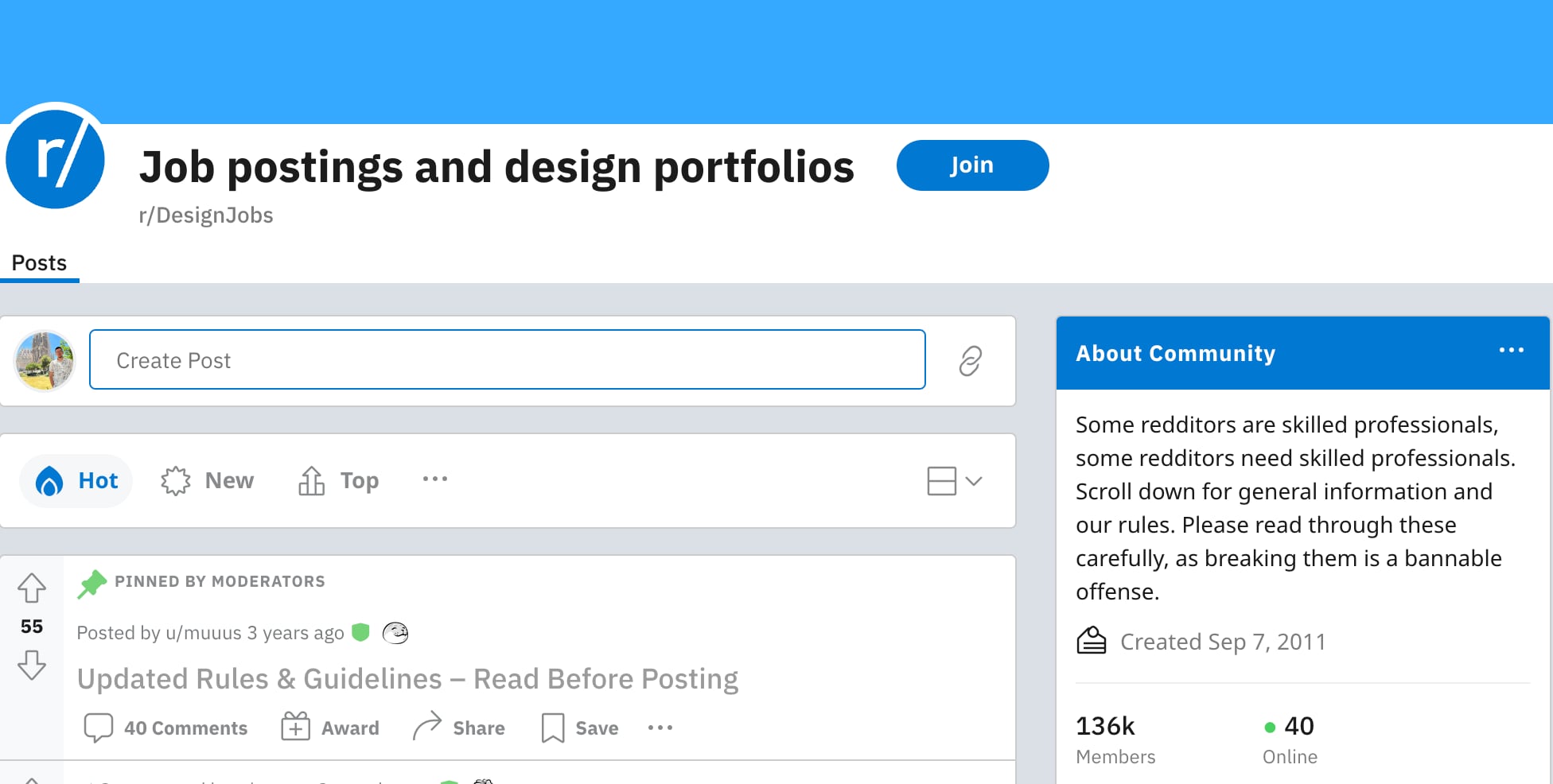
Task: Open user profile u/muuus
Action: pyautogui.click(x=203, y=633)
